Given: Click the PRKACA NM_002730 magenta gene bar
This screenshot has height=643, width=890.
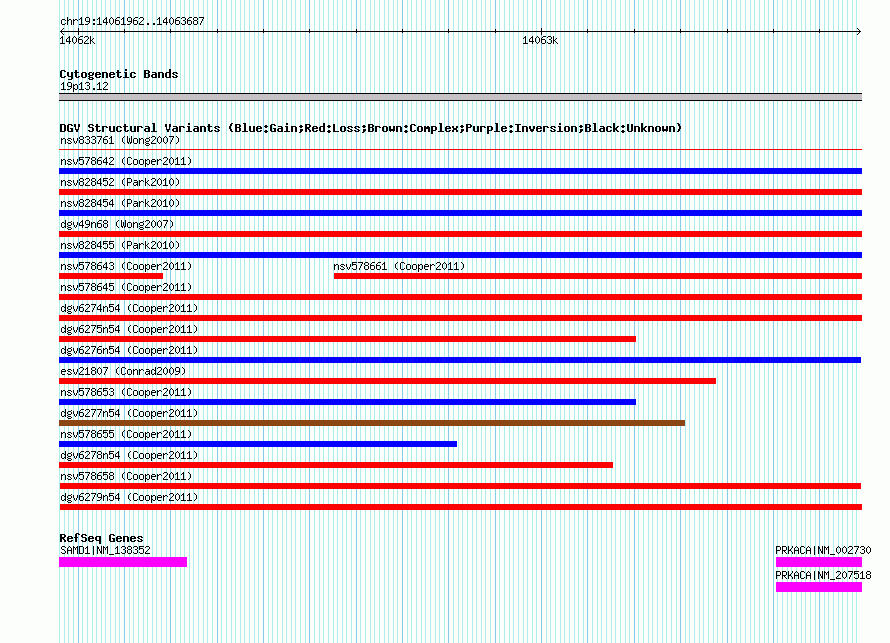Looking at the screenshot, I should [819, 562].
